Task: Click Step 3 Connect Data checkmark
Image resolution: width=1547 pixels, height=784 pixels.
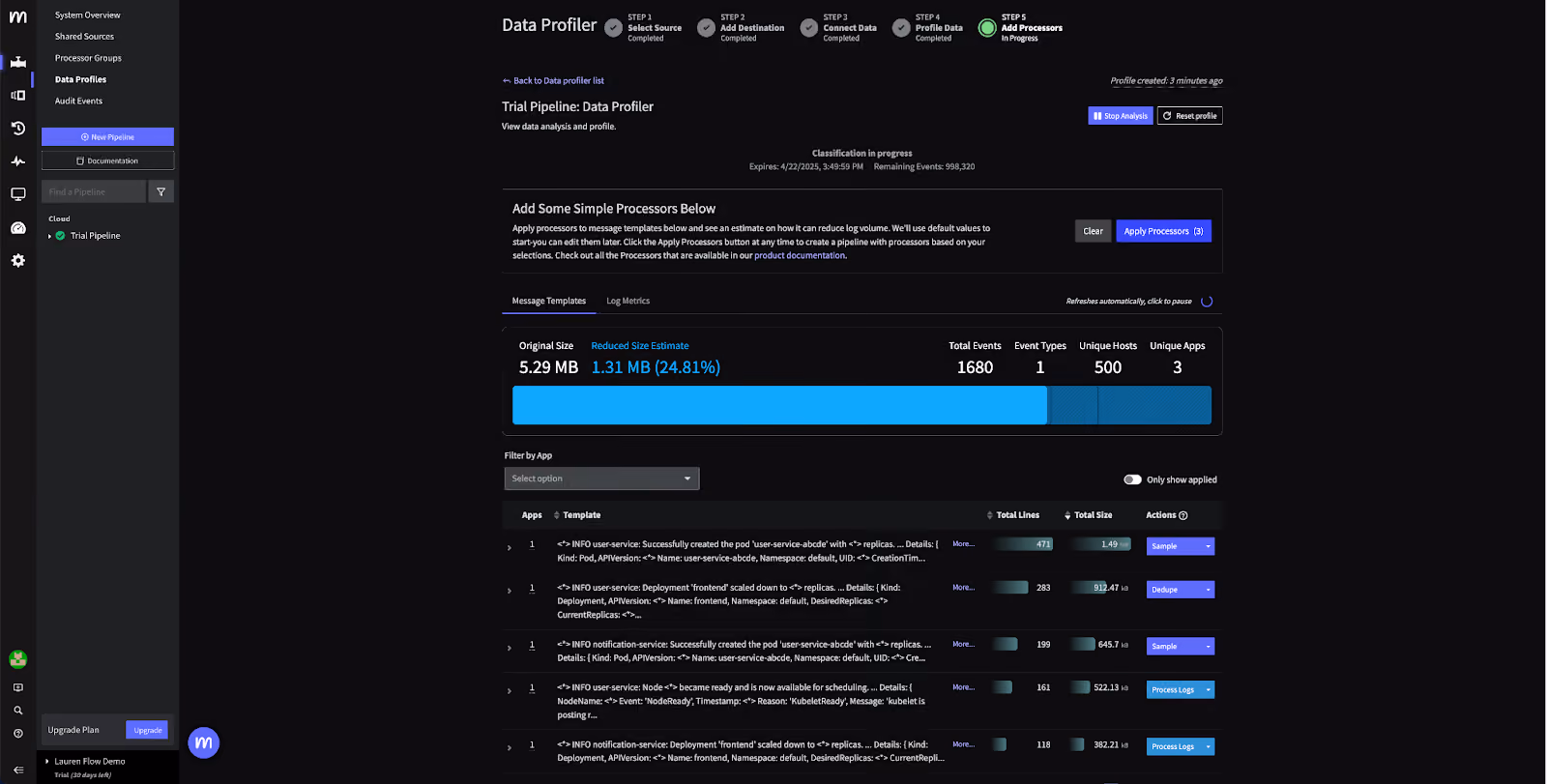Action: point(809,28)
